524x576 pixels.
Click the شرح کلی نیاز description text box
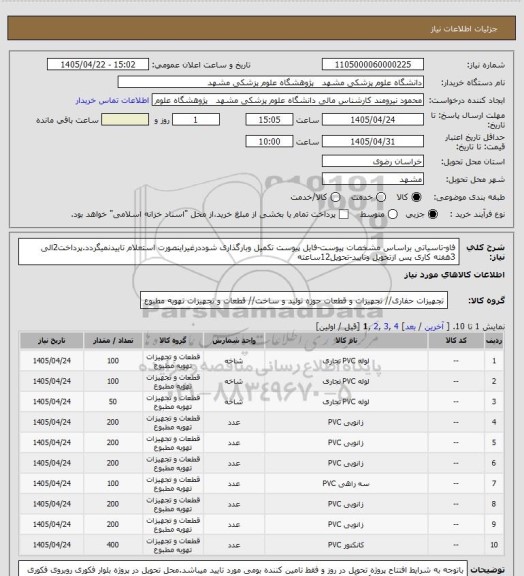pos(239,252)
